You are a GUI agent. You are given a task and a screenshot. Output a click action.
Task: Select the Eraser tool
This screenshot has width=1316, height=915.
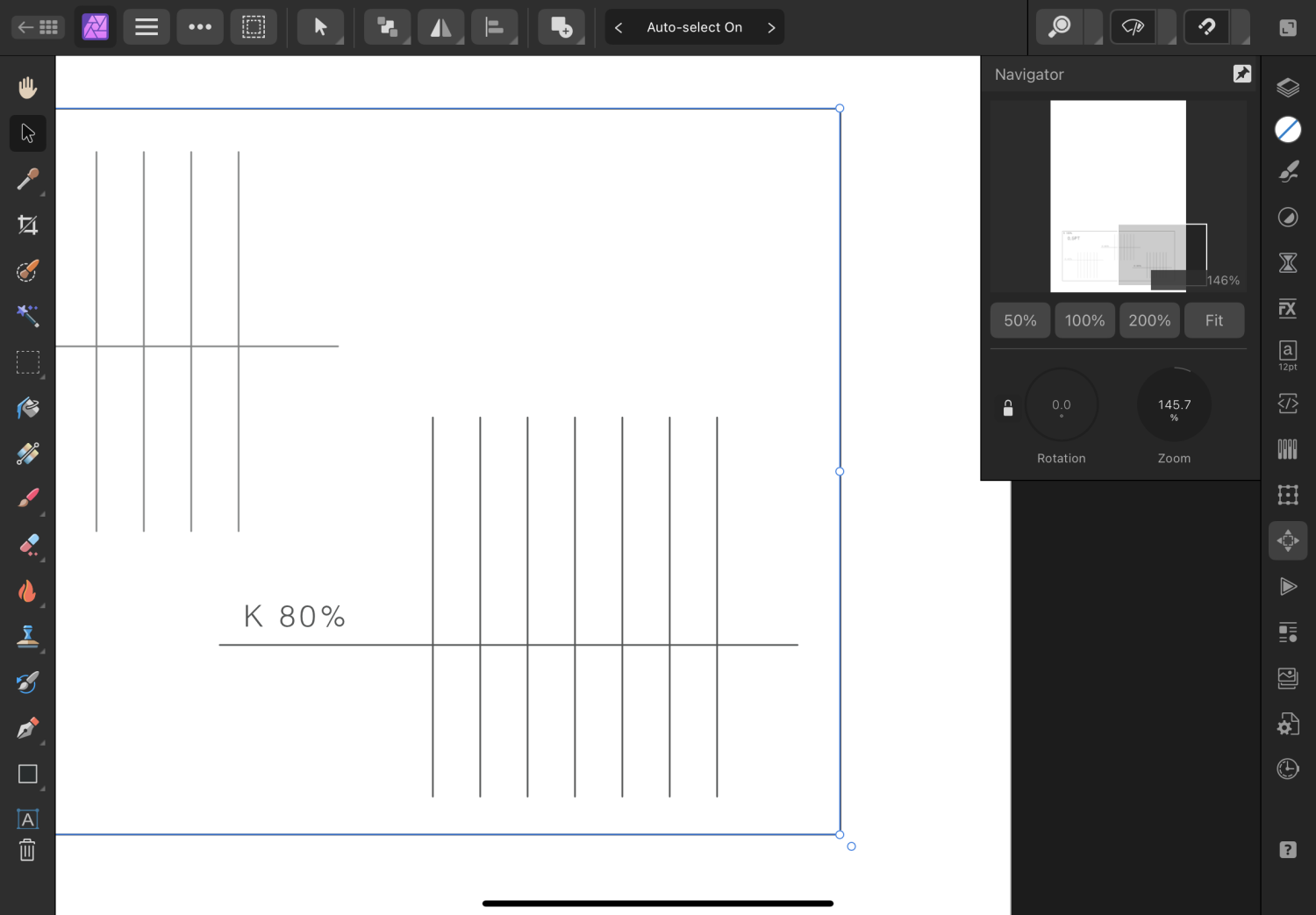coord(27,545)
